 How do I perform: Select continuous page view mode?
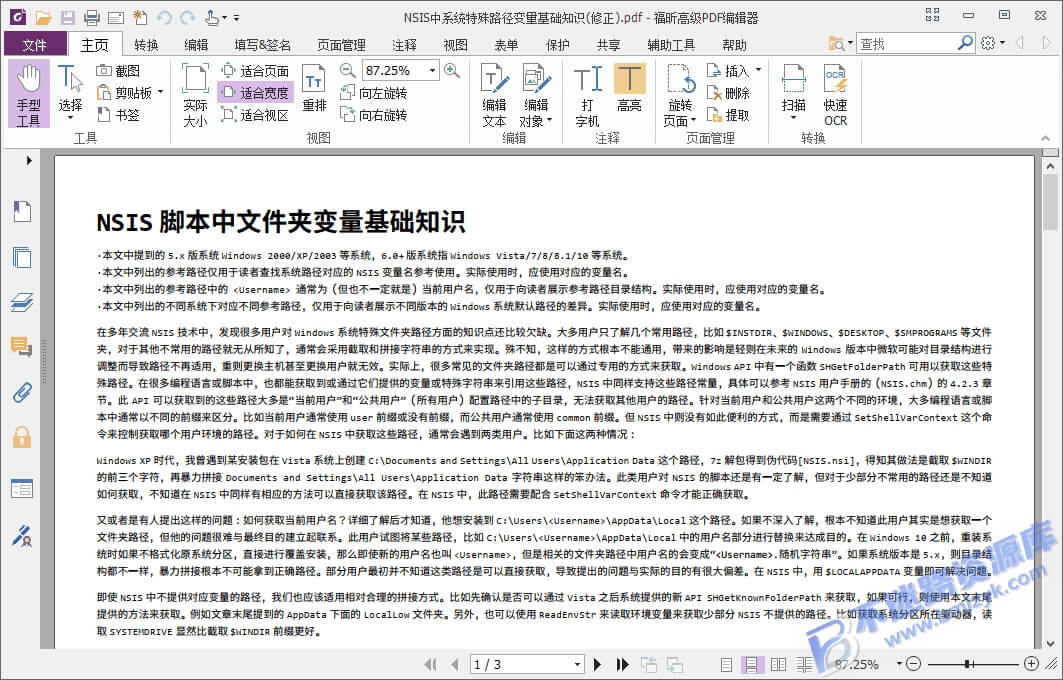750,664
